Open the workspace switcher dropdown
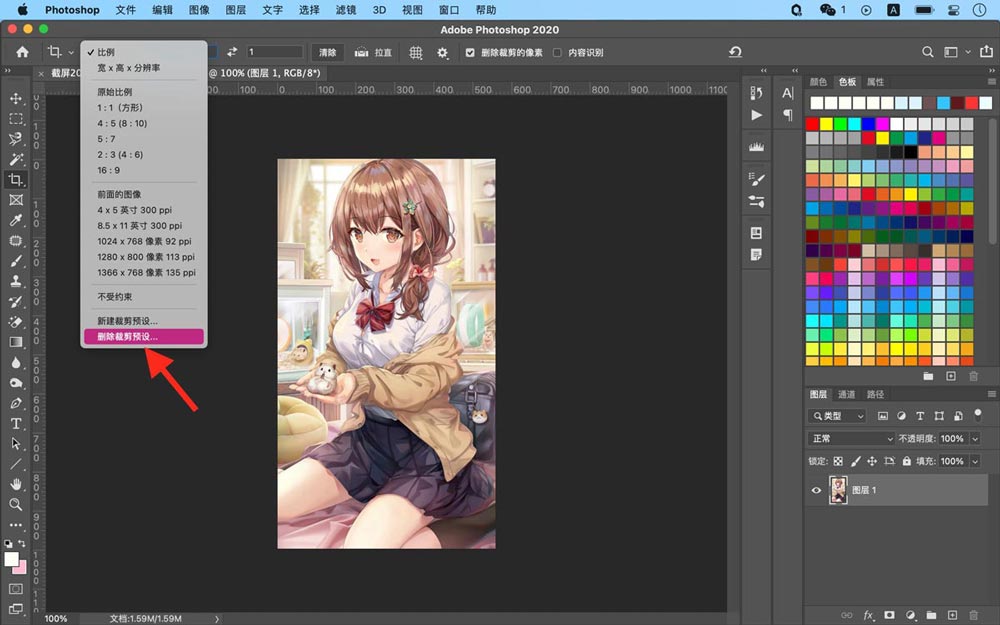The image size is (1000, 625). point(955,52)
